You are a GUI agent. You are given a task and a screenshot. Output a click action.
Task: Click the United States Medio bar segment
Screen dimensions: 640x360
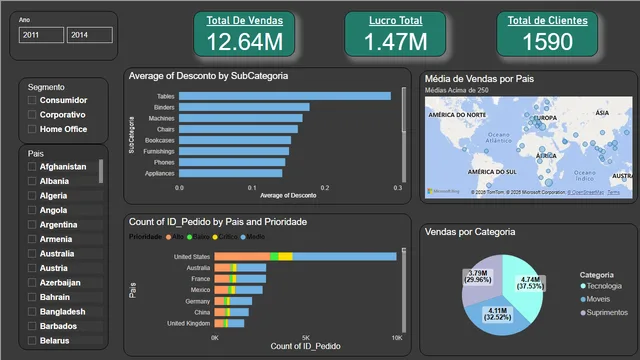point(344,256)
